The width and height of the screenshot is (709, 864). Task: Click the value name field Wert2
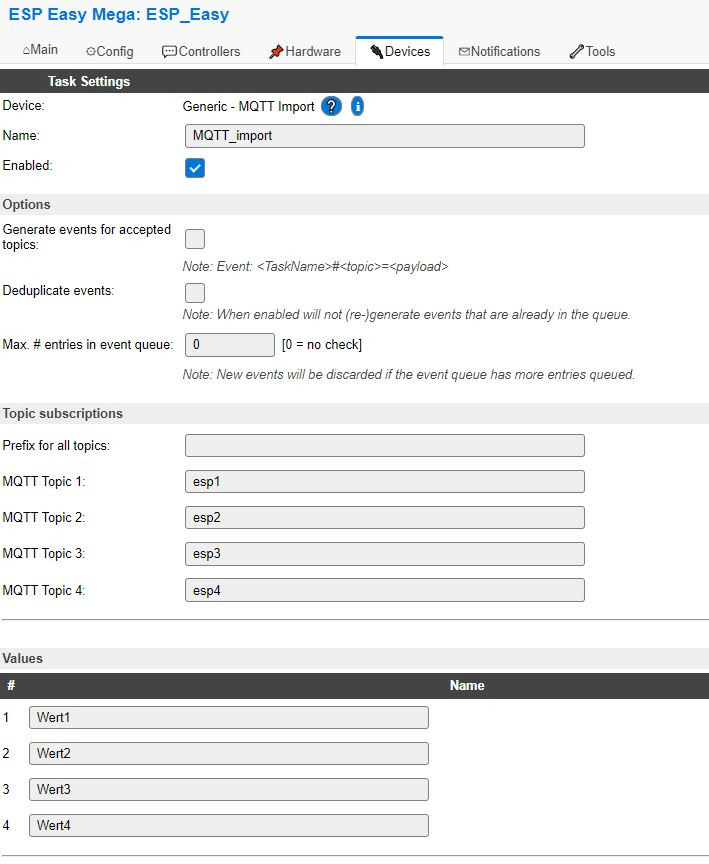(x=229, y=753)
